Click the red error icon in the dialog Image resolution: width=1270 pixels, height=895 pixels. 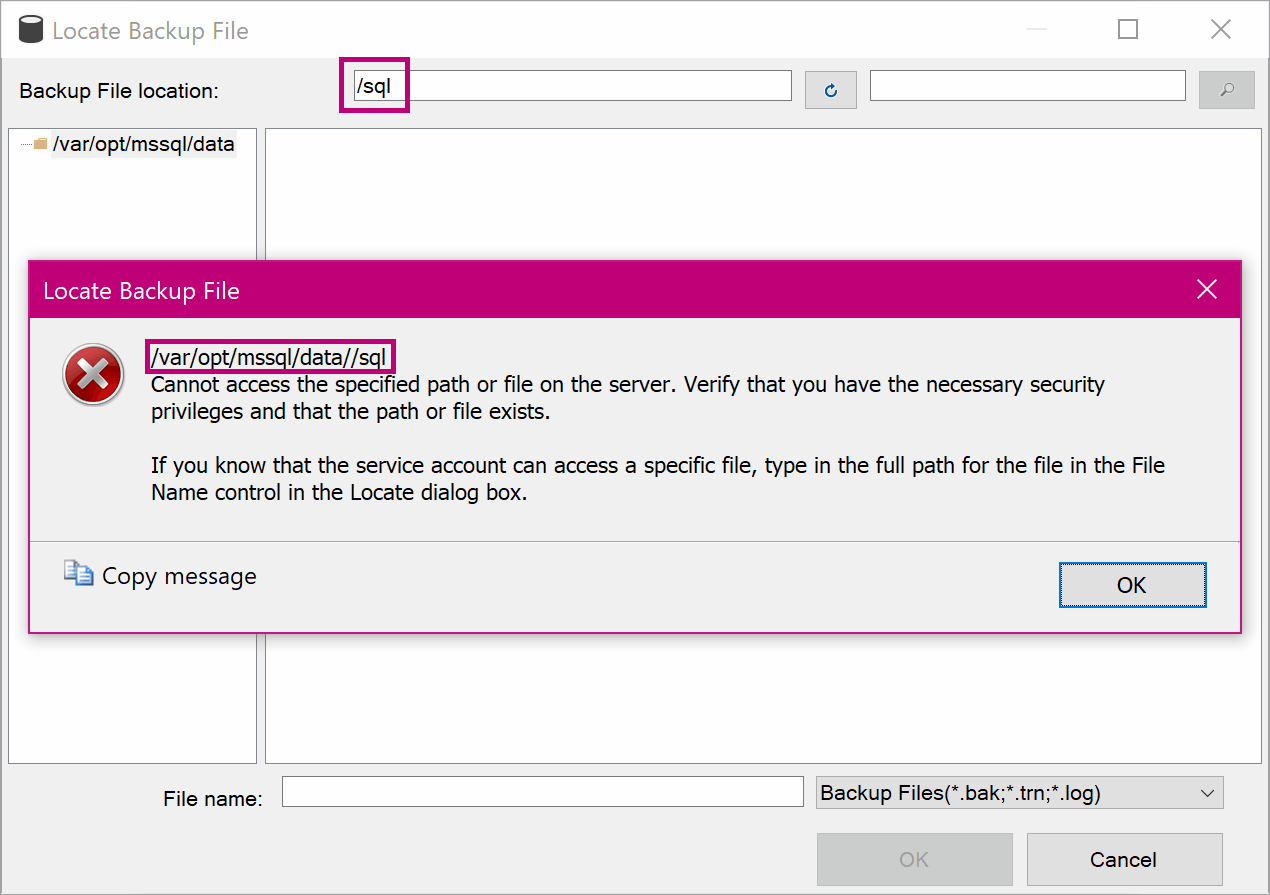click(92, 375)
